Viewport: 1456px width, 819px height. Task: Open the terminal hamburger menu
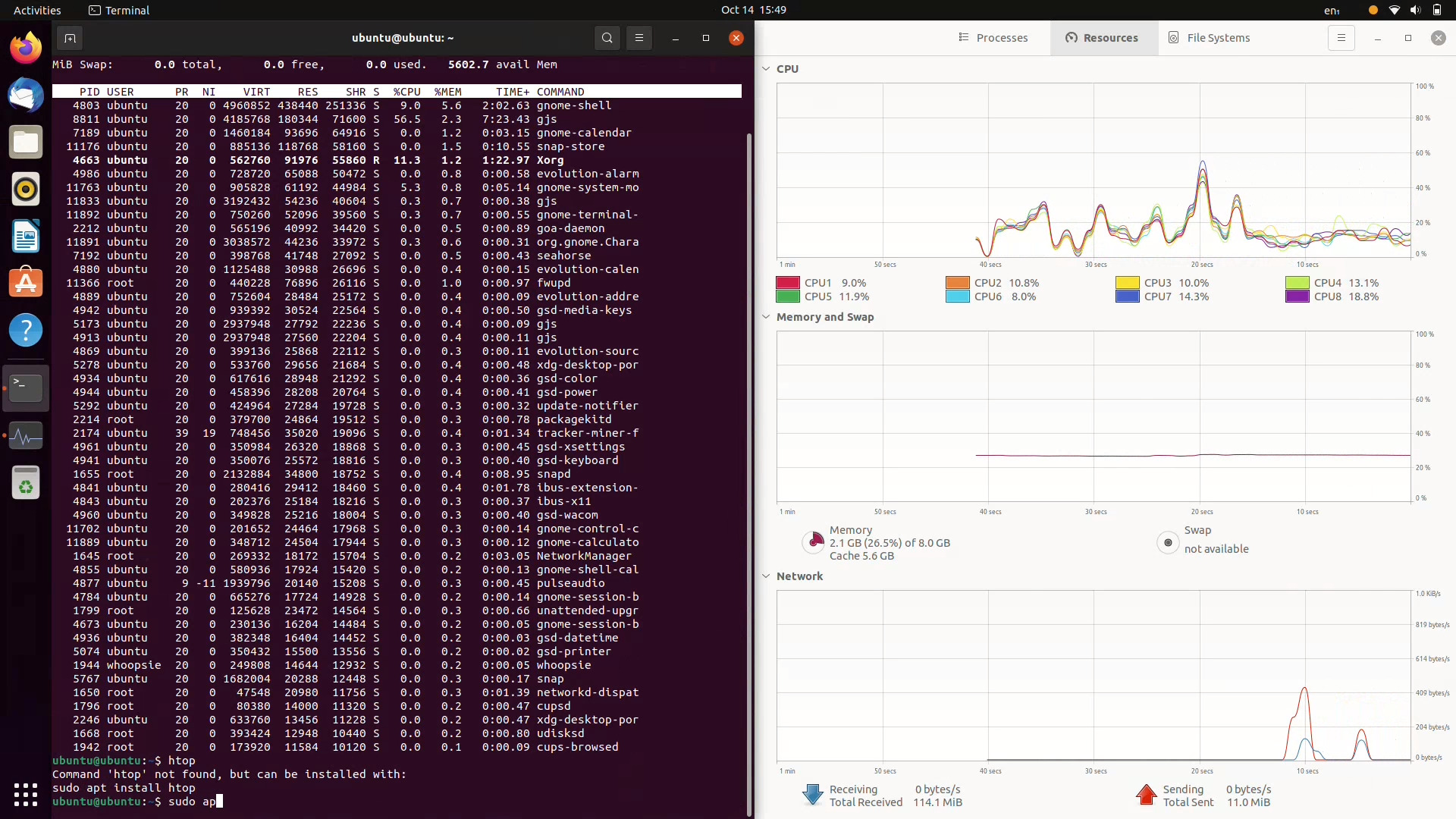click(x=639, y=38)
